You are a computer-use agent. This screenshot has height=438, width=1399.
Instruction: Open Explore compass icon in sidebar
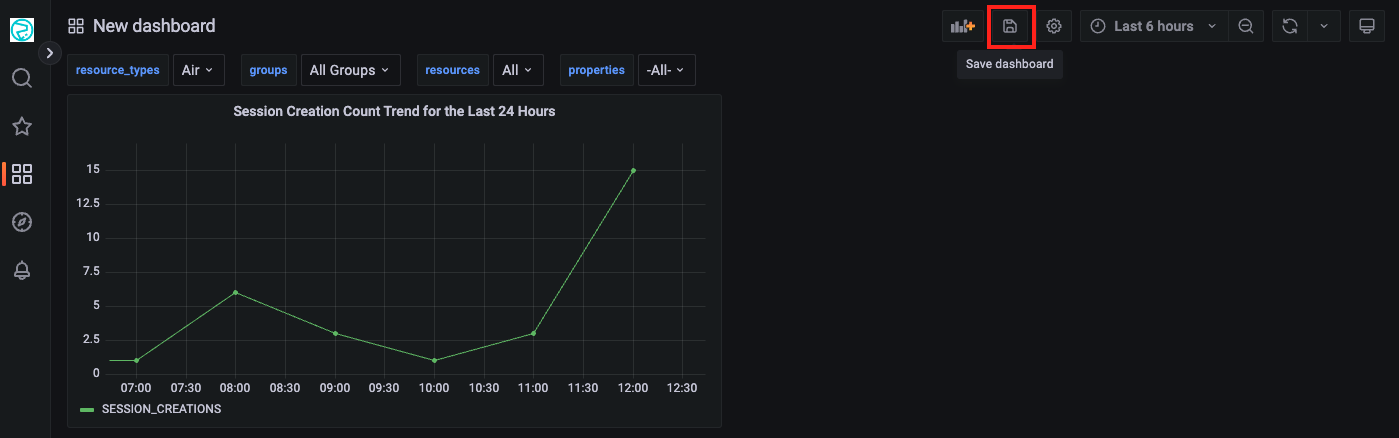(x=22, y=222)
